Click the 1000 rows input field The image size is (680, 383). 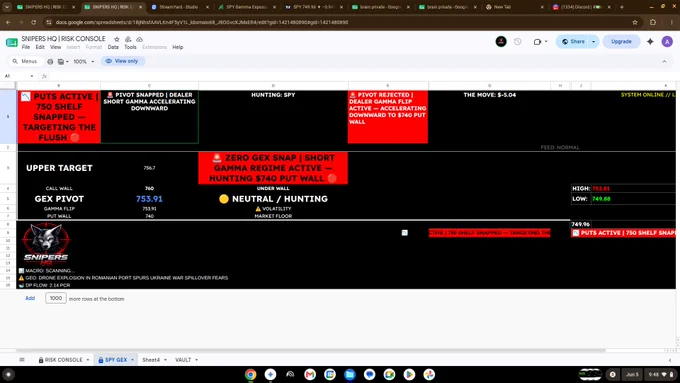(x=56, y=298)
